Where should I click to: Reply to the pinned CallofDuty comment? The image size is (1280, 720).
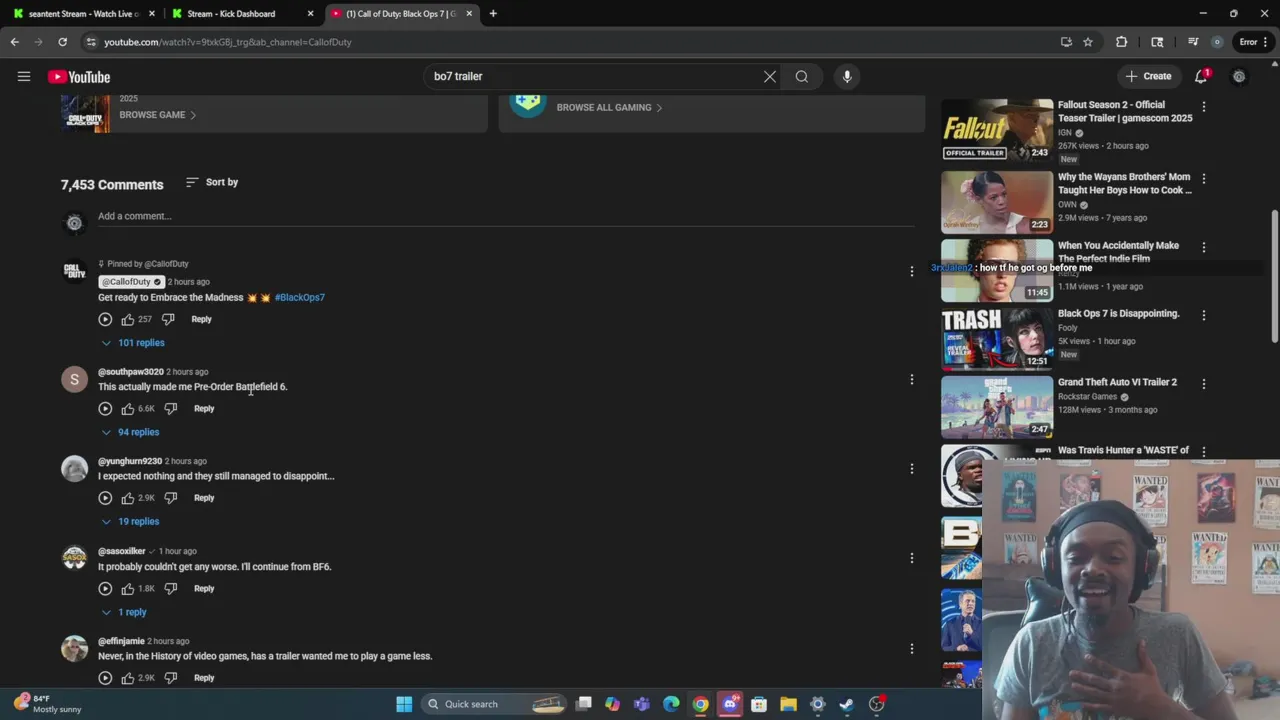[201, 319]
